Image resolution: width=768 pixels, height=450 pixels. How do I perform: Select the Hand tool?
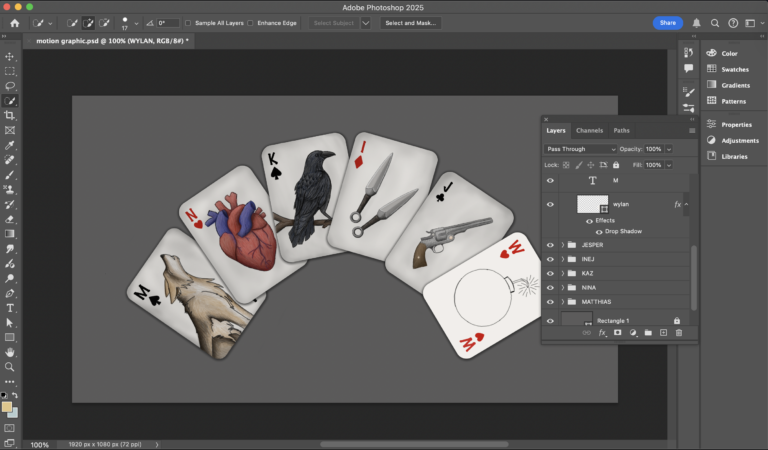point(10,352)
